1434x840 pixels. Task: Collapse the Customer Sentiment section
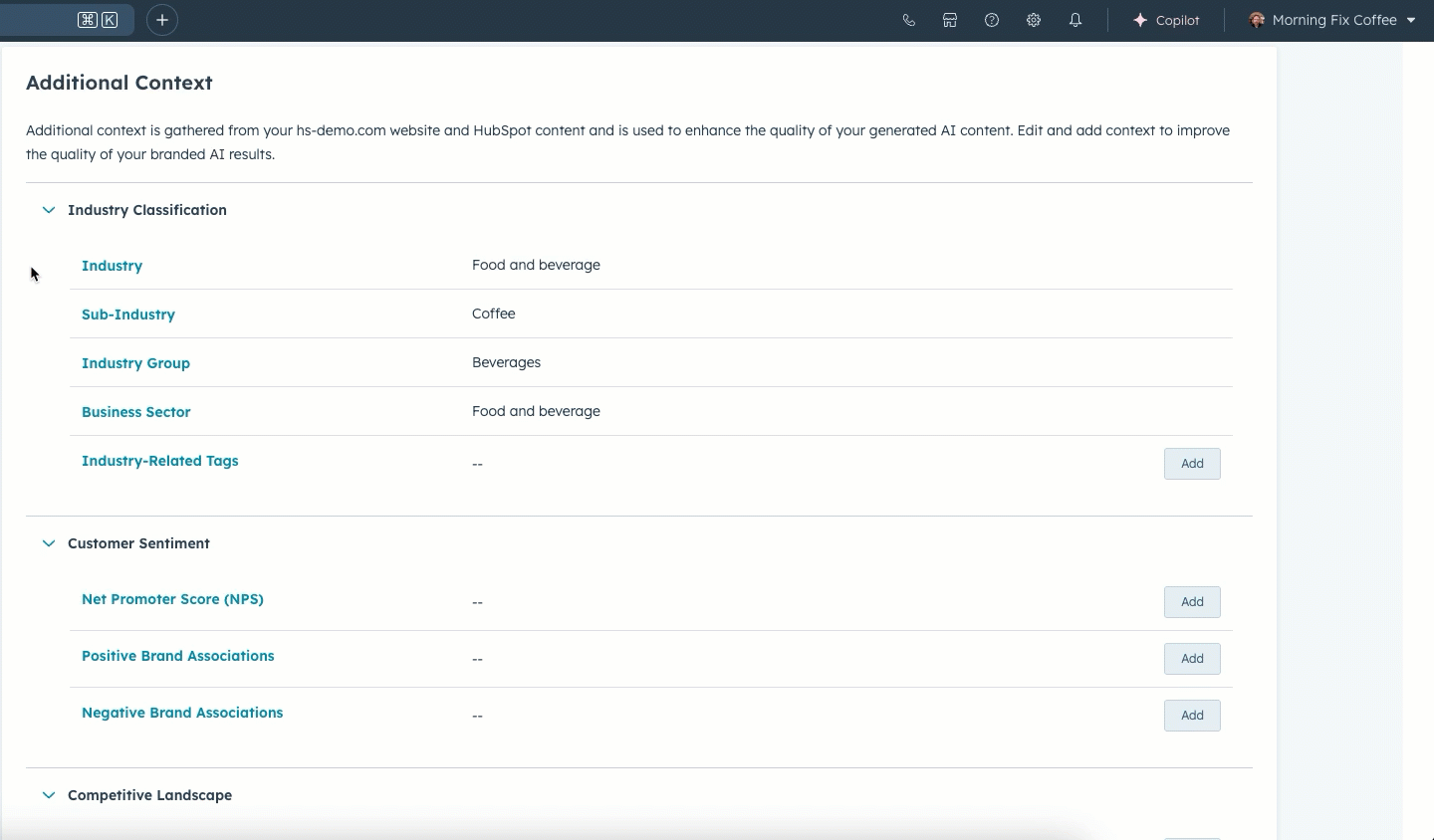pyautogui.click(x=48, y=543)
